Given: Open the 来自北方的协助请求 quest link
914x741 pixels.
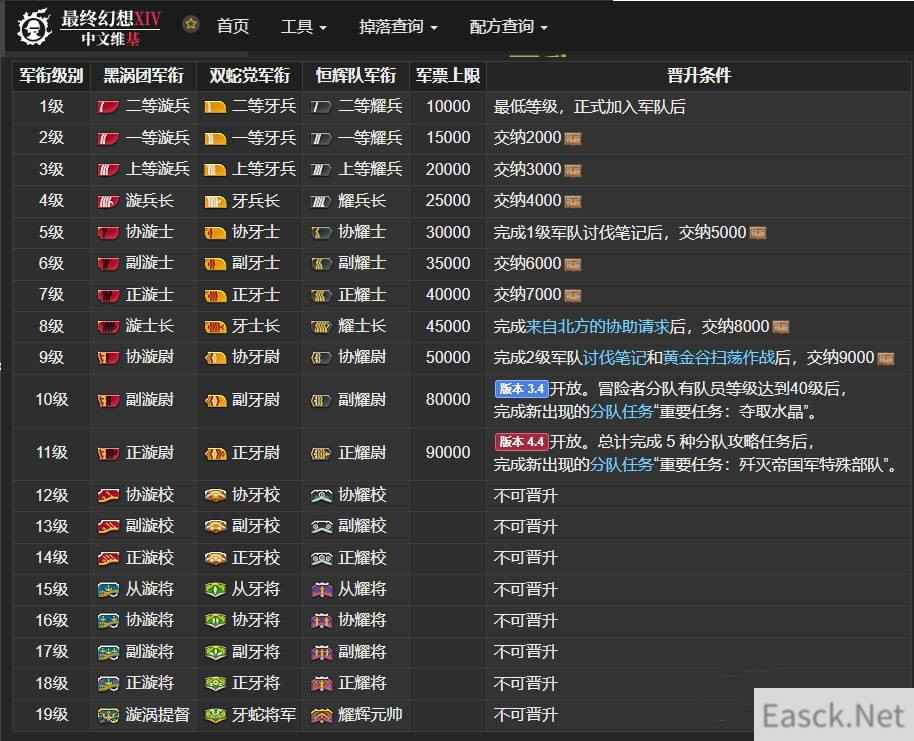Looking at the screenshot, I should tap(597, 326).
